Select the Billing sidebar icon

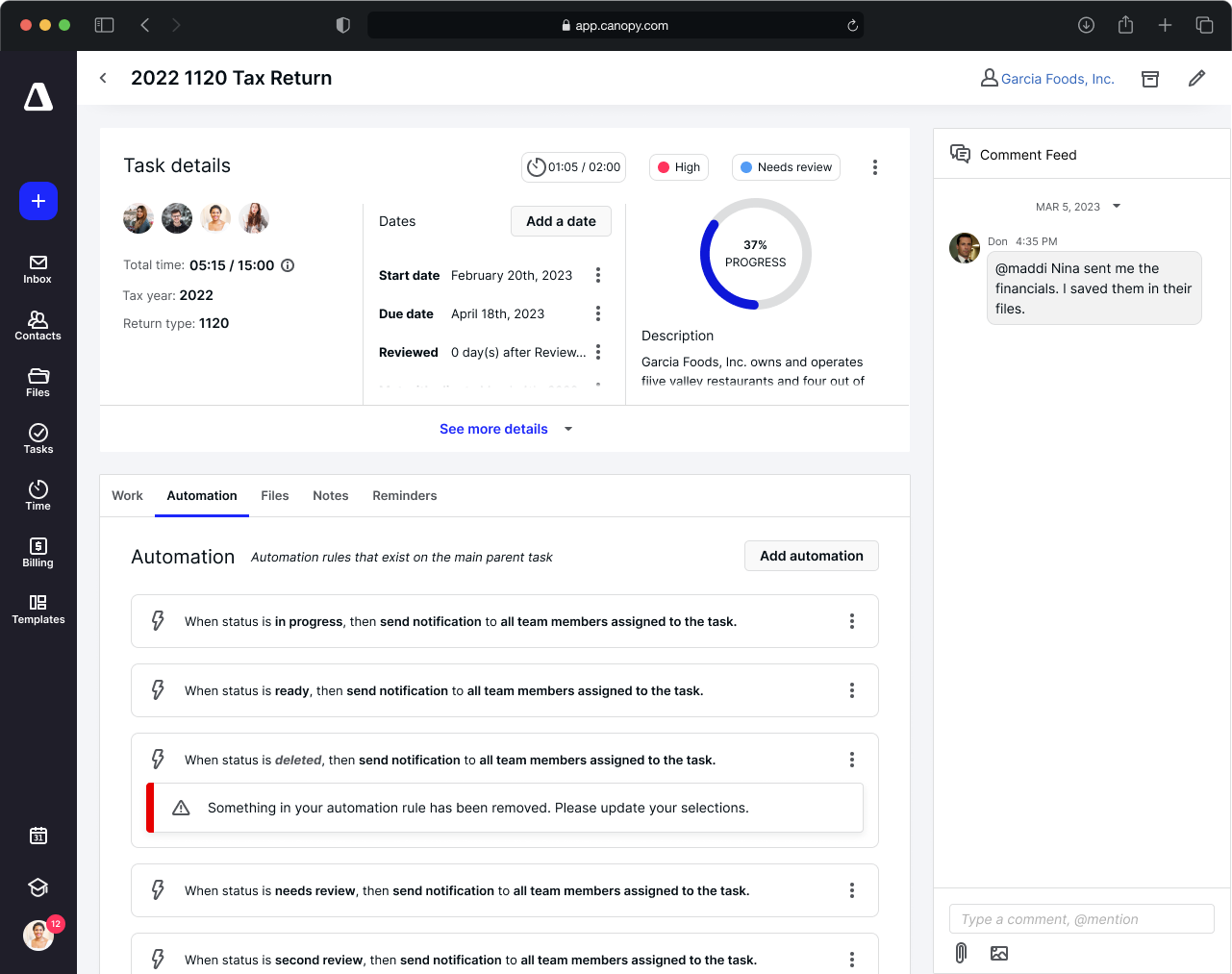38,552
